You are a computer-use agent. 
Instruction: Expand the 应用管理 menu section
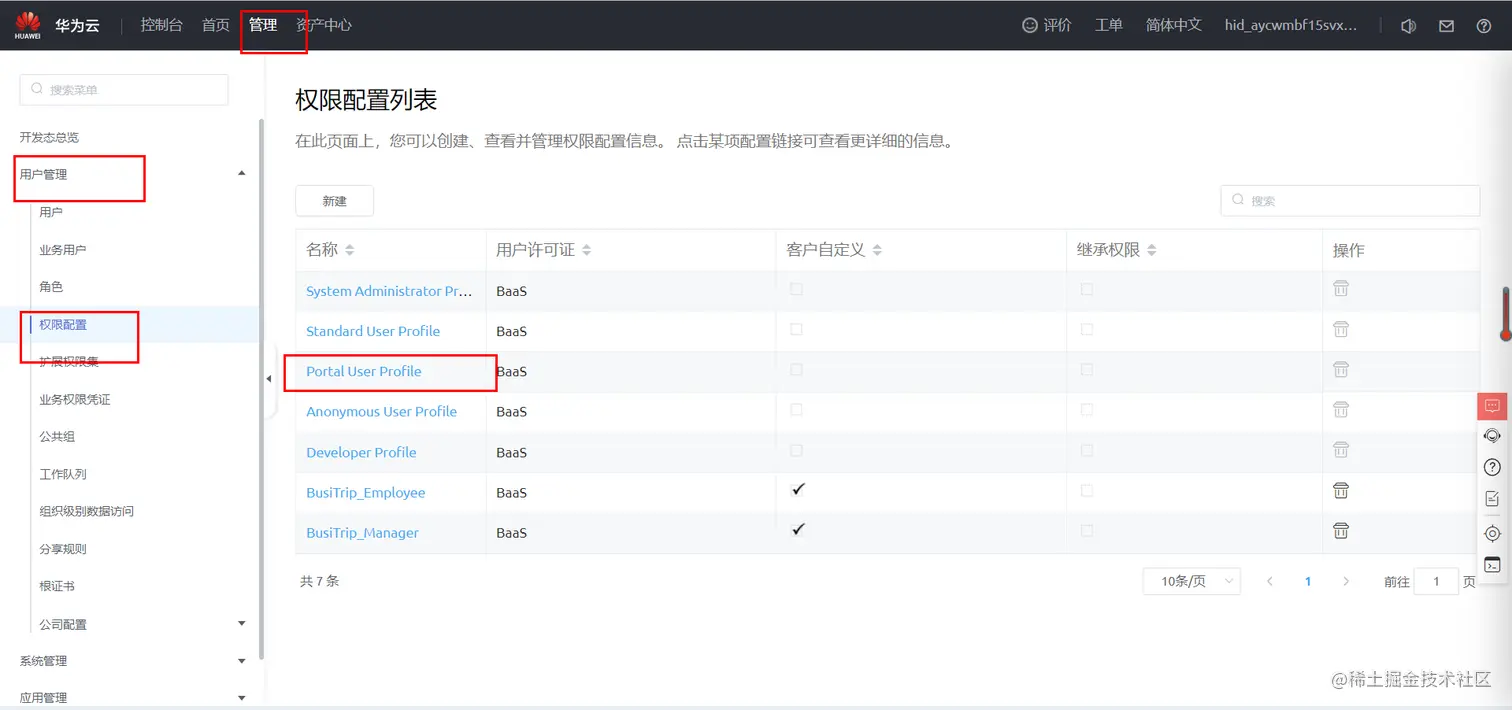tap(241, 698)
